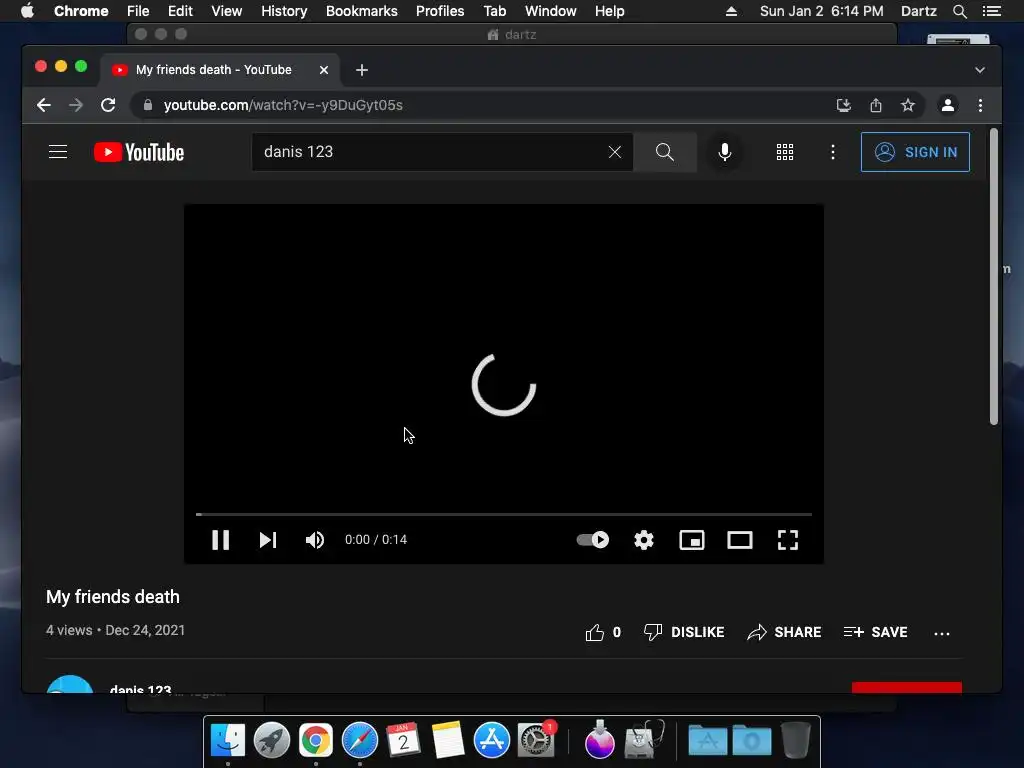
Task: Click the address bar URL
Action: point(283,105)
